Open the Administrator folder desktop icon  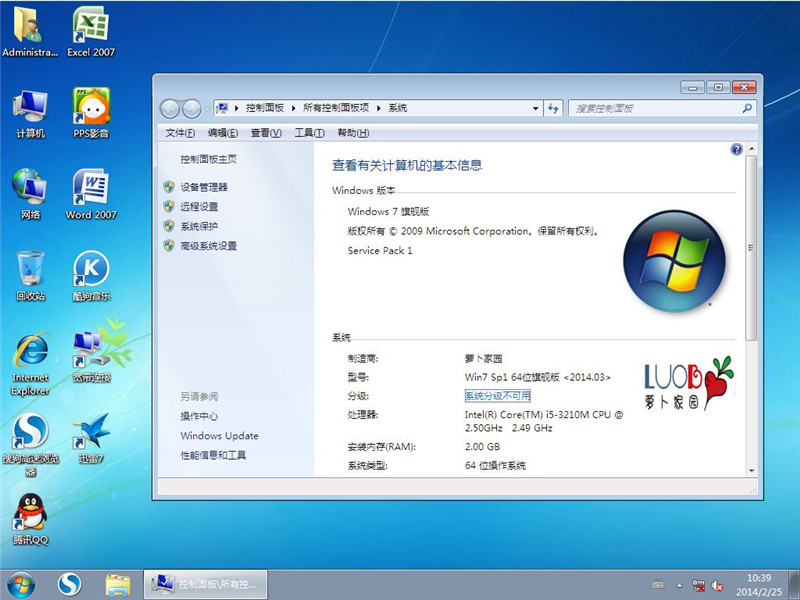(x=30, y=32)
